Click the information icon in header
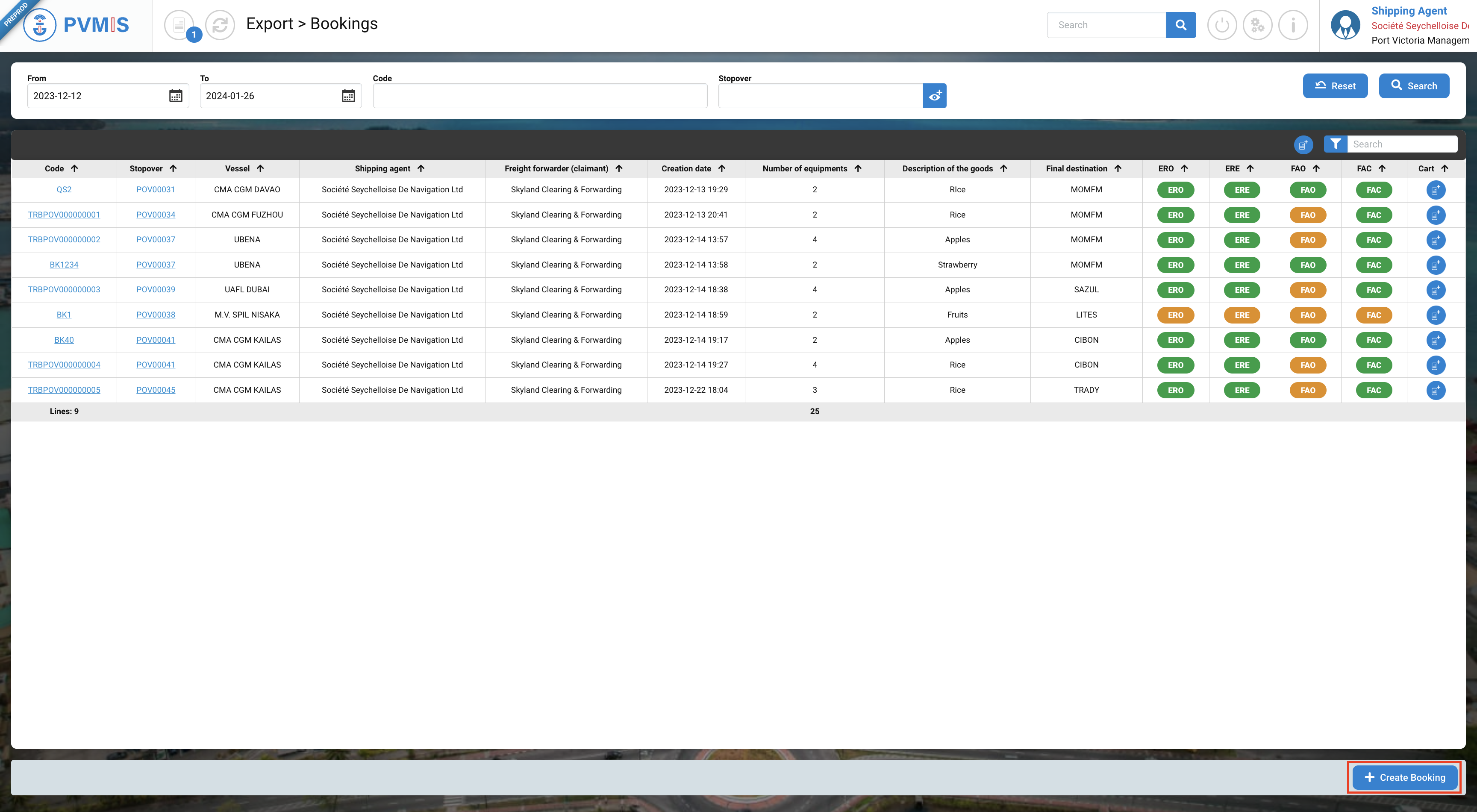 click(1293, 25)
